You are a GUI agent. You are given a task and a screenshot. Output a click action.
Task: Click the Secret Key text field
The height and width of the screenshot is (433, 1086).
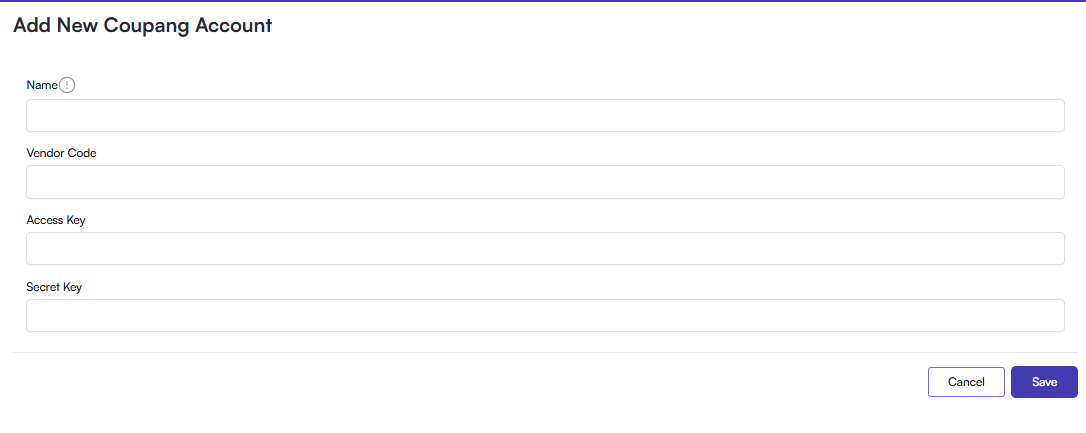(x=545, y=316)
